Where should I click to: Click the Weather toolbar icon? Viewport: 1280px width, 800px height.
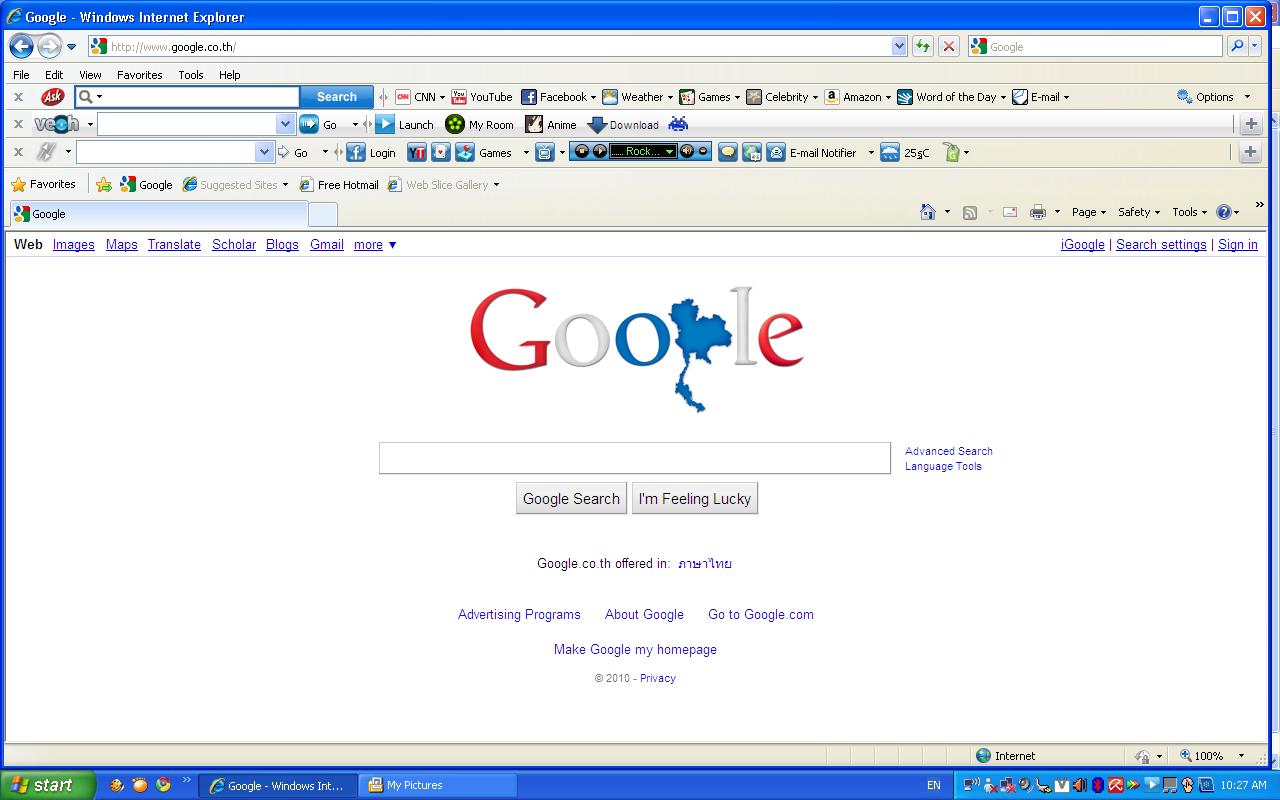pos(610,97)
